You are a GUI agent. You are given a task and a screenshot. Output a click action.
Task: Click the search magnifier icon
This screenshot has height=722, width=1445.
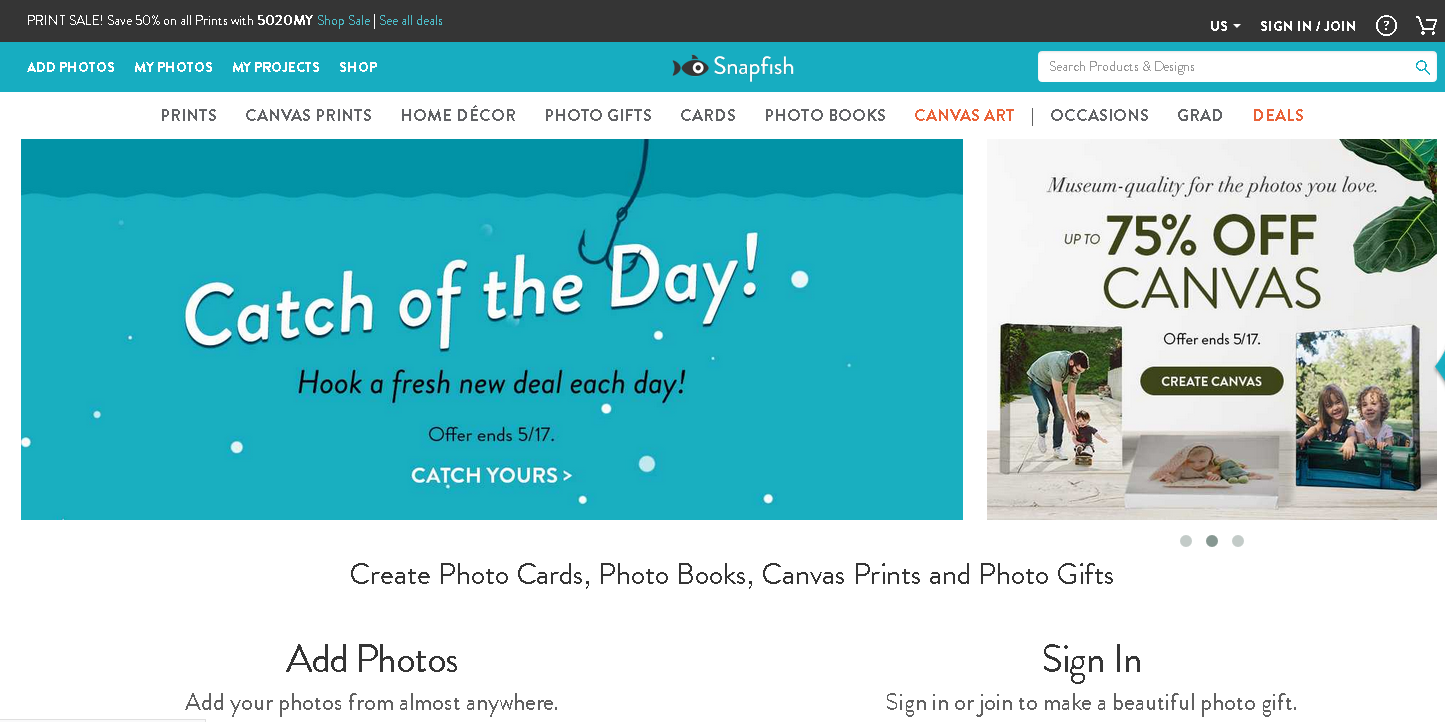(1422, 67)
